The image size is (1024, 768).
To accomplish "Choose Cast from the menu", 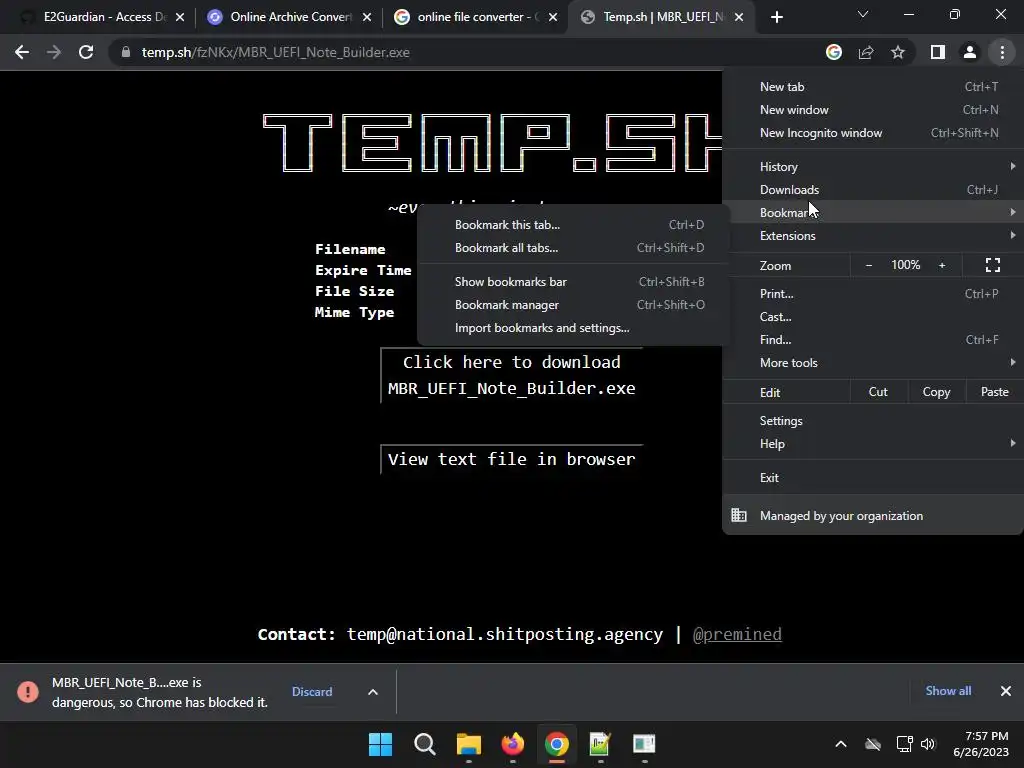I will tap(872, 317).
